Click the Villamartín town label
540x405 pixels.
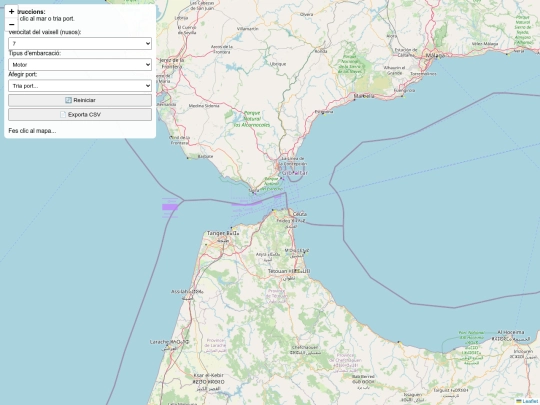pyautogui.click(x=248, y=29)
